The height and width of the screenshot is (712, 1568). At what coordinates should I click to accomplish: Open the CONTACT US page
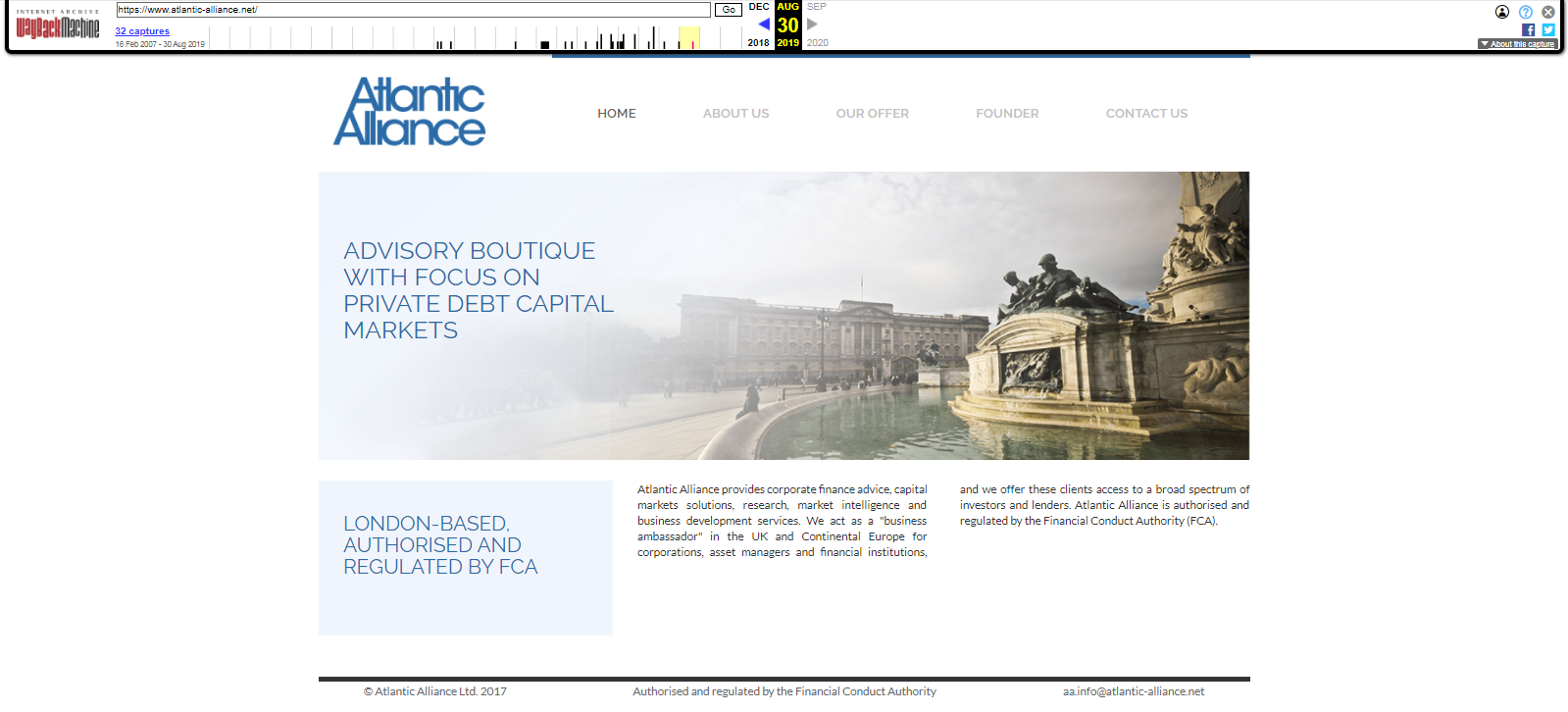coord(1146,114)
